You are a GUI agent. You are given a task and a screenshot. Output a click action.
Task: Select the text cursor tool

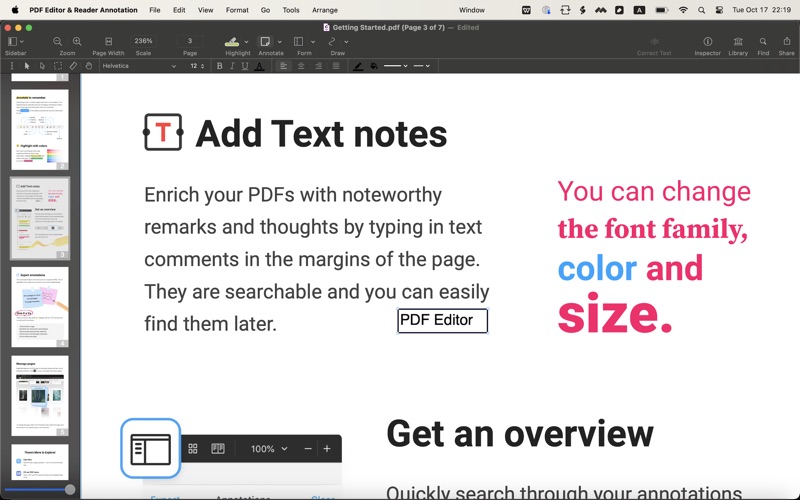coord(12,66)
